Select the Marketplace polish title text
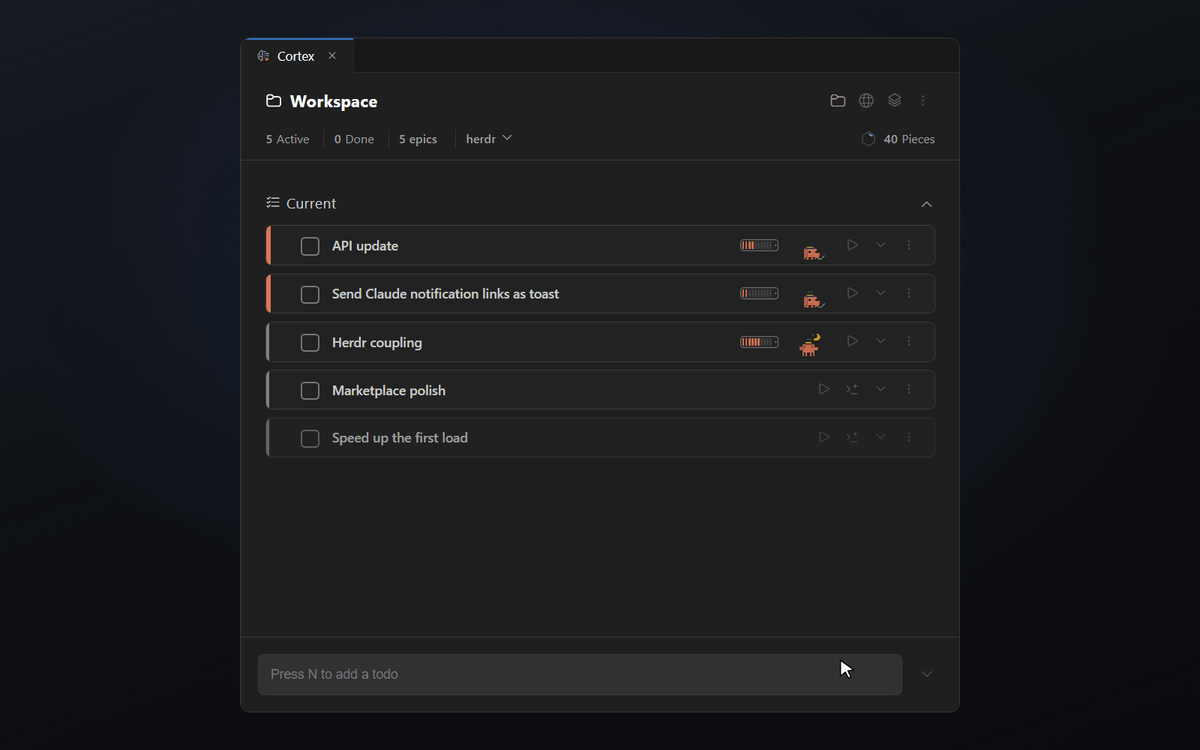Screen dimensions: 1200x750 click(389, 390)
